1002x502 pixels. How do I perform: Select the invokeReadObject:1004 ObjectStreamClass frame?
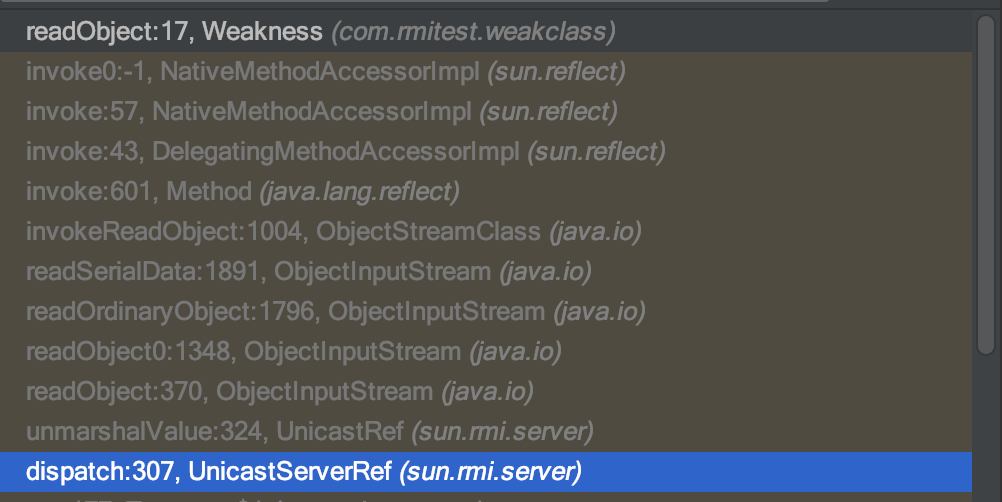point(486,231)
